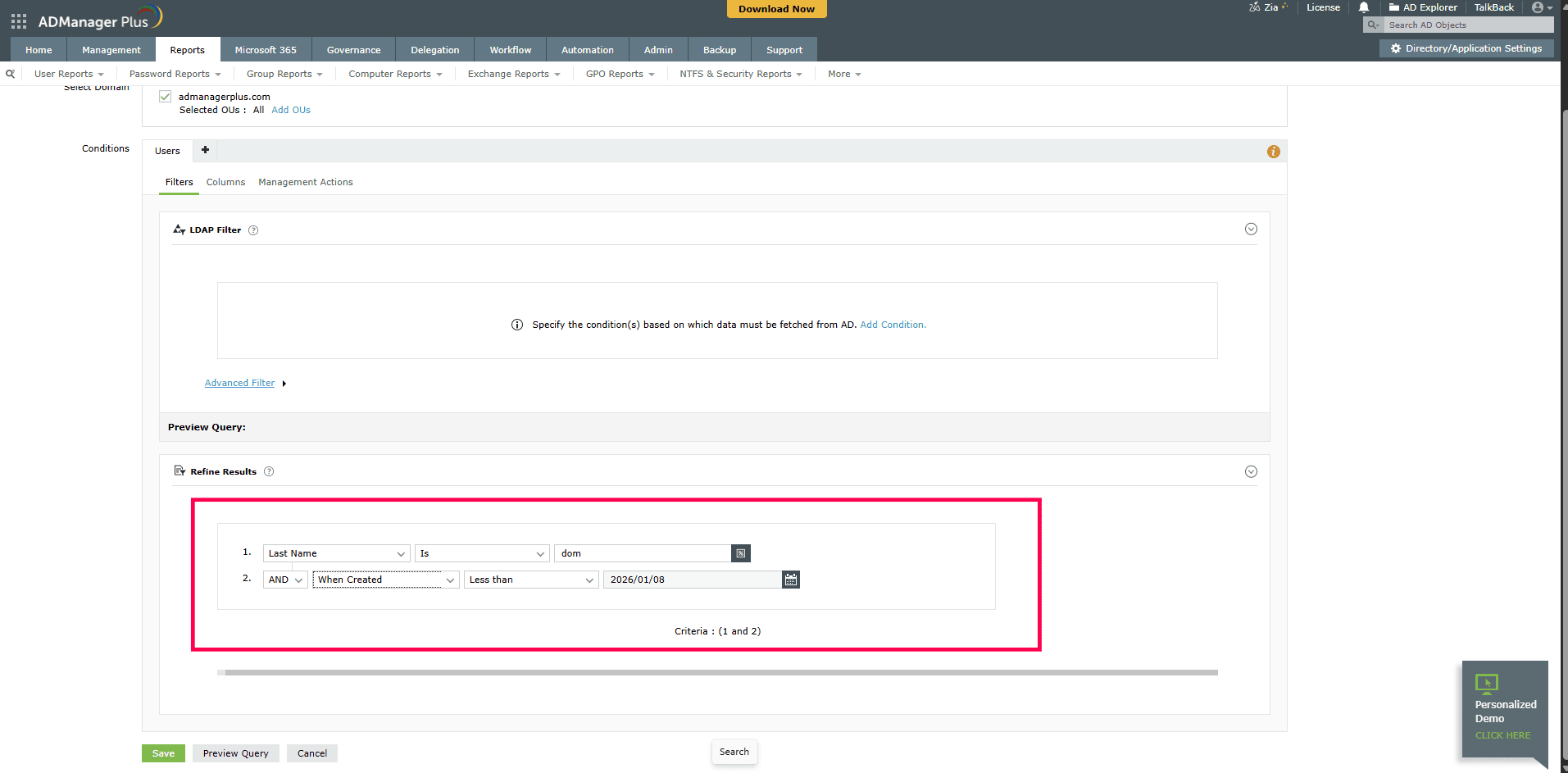
Task: Go to the Home tab
Action: click(39, 50)
